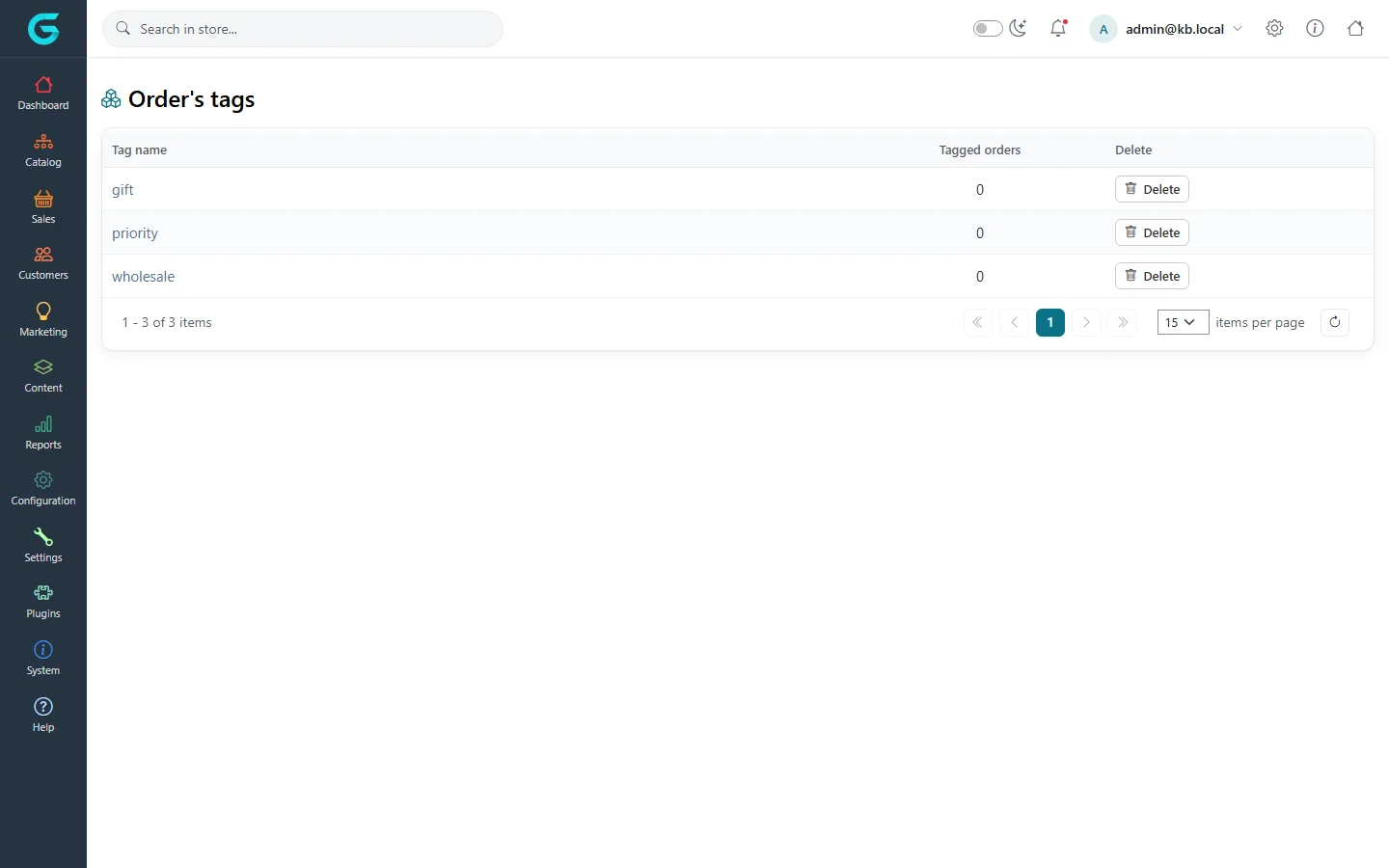Click the top bar settings gear icon

pos(1274,29)
